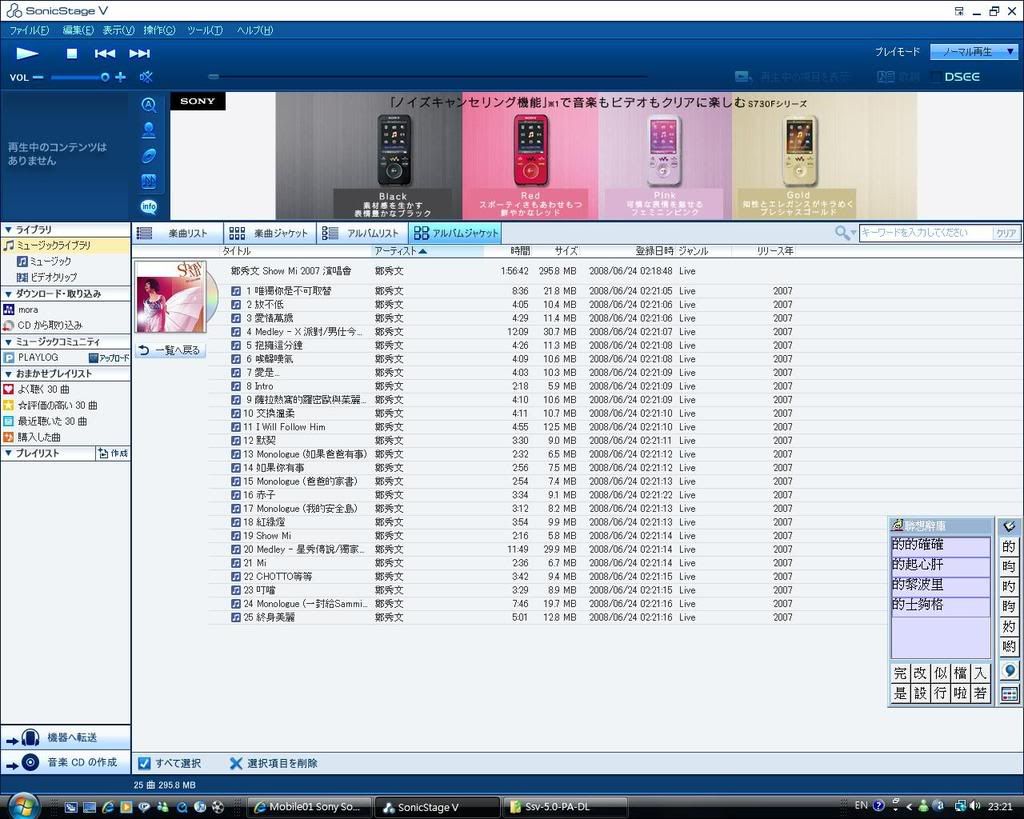Click 選択項目を削除 button
This screenshot has width=1024, height=819.
274,763
